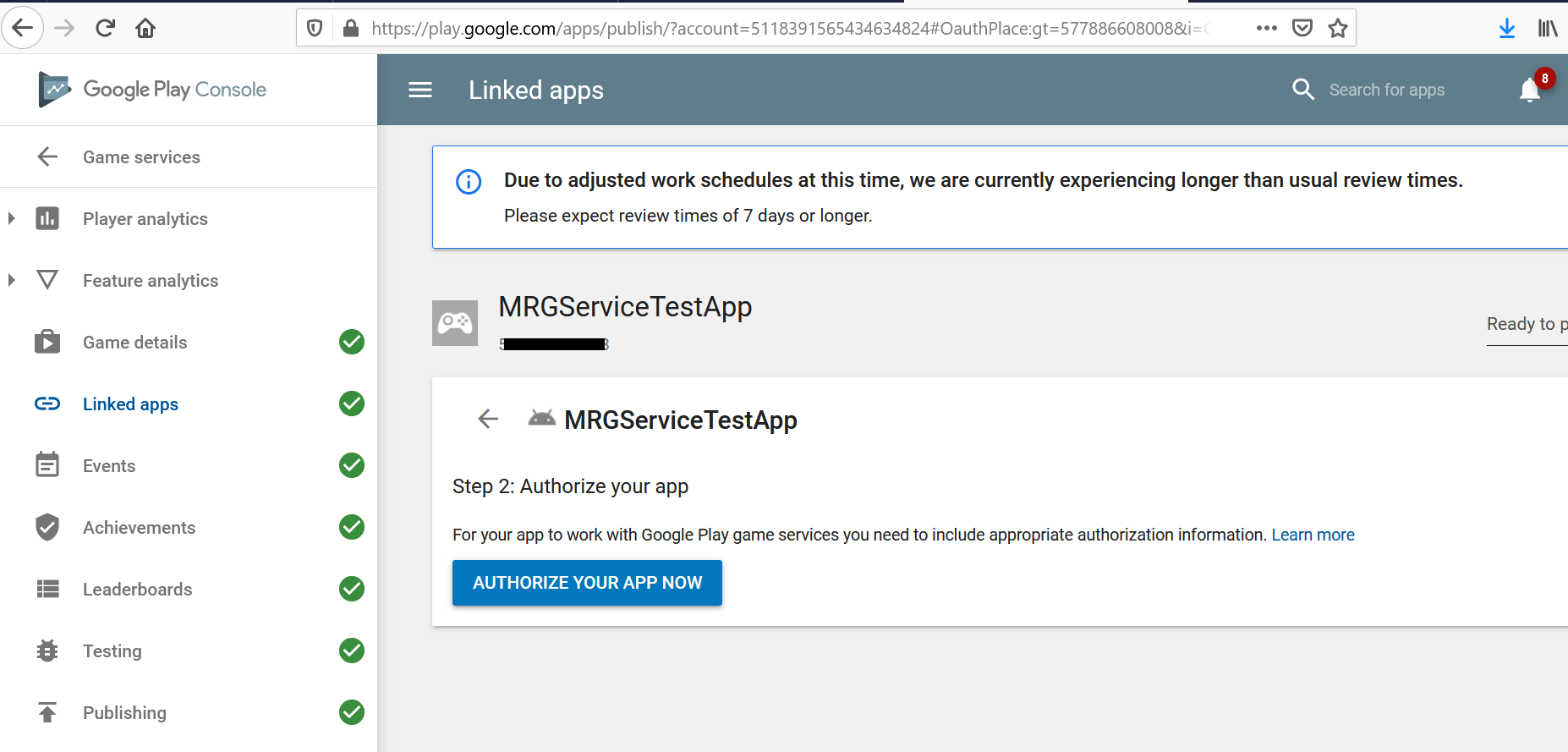Click the Linked apps page title

[x=536, y=91]
